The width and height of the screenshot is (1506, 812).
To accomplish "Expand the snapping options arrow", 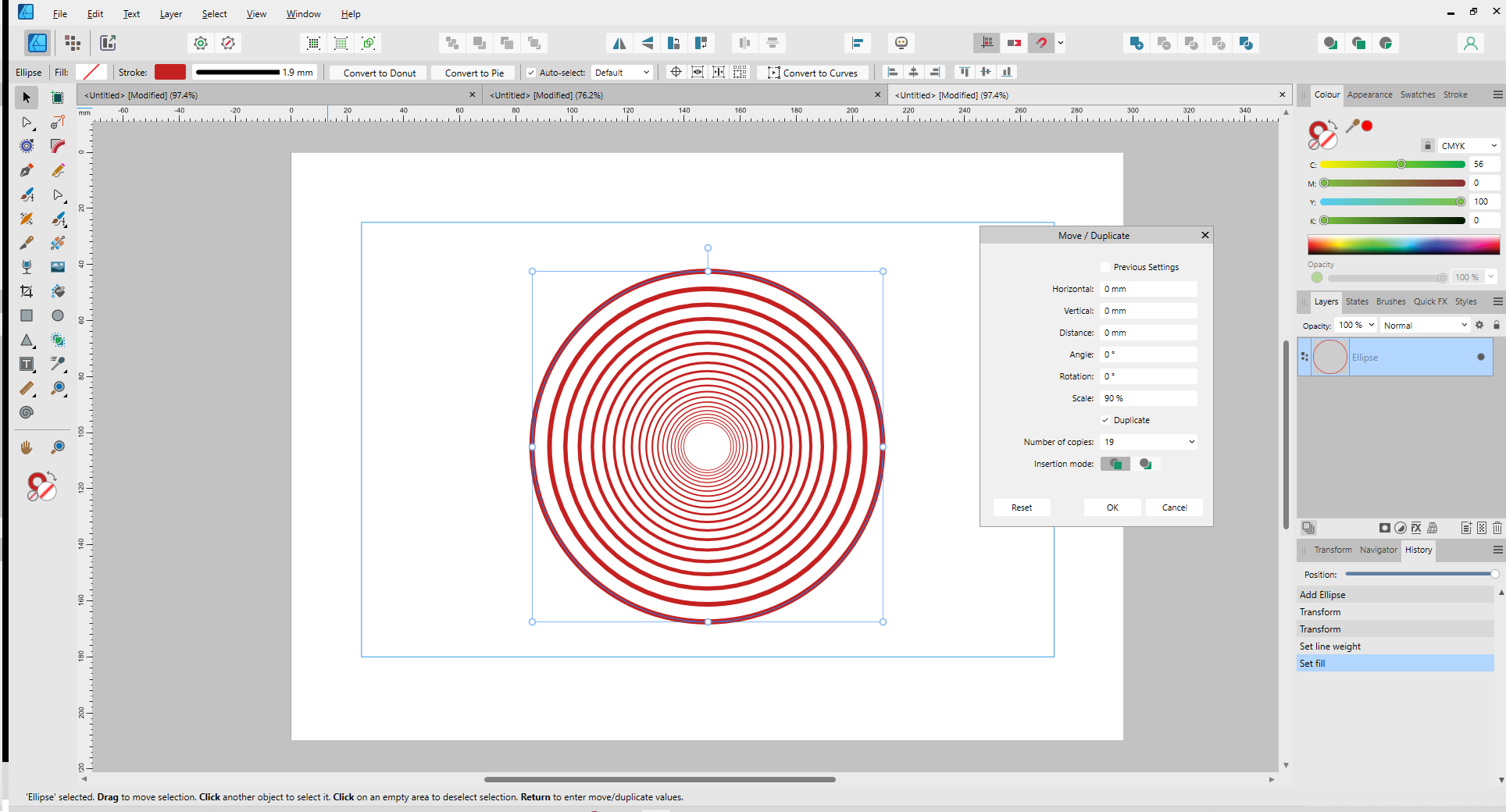I will point(1060,43).
